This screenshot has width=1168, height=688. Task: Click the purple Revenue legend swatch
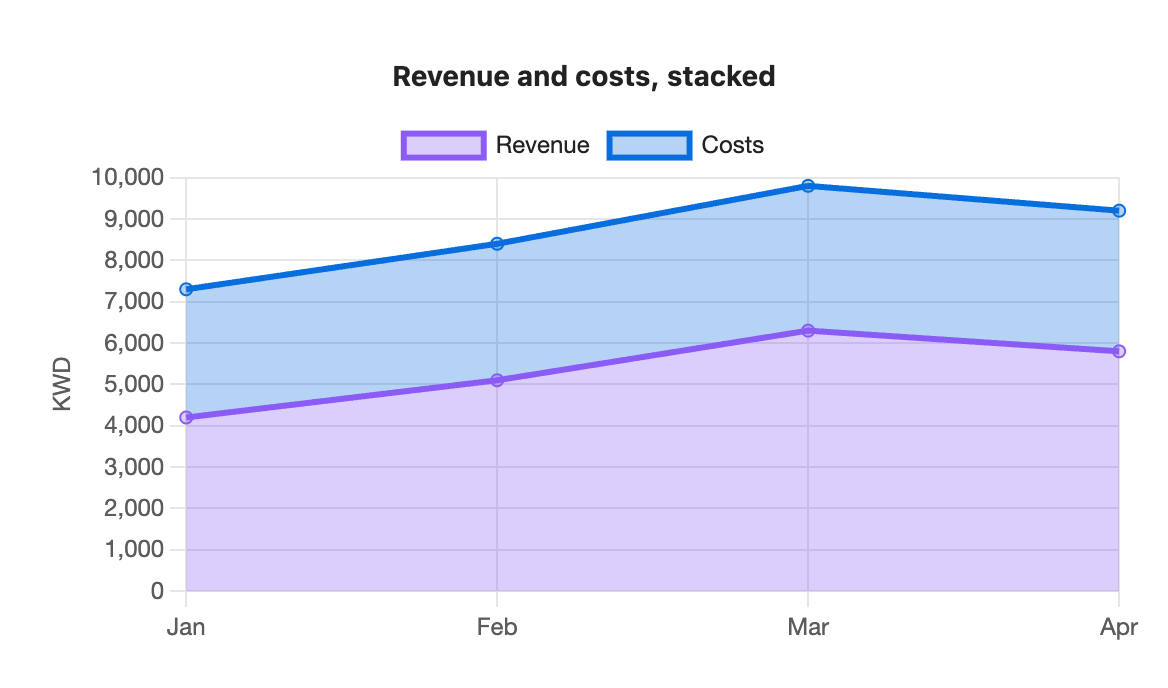coord(443,145)
